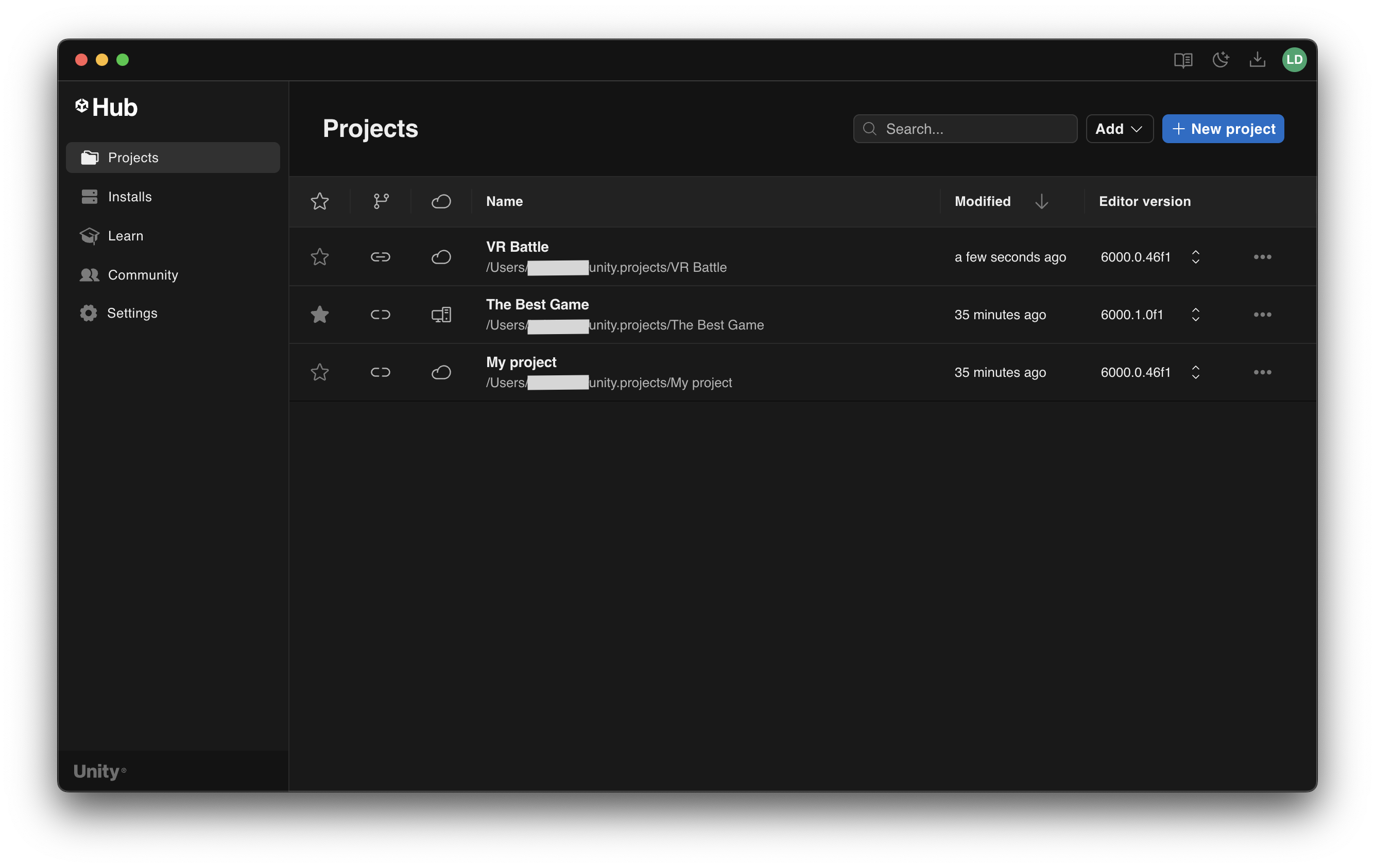This screenshot has width=1375, height=868.
Task: Change editor version for The Best Game
Action: 1195,315
